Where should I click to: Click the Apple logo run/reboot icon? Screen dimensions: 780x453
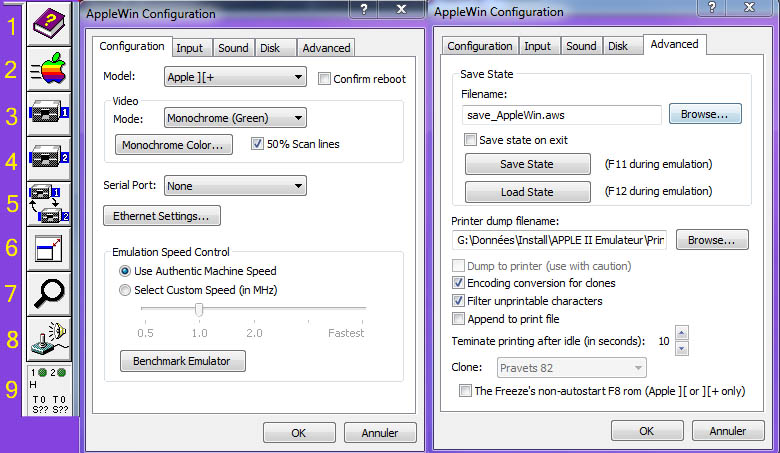(x=47, y=70)
